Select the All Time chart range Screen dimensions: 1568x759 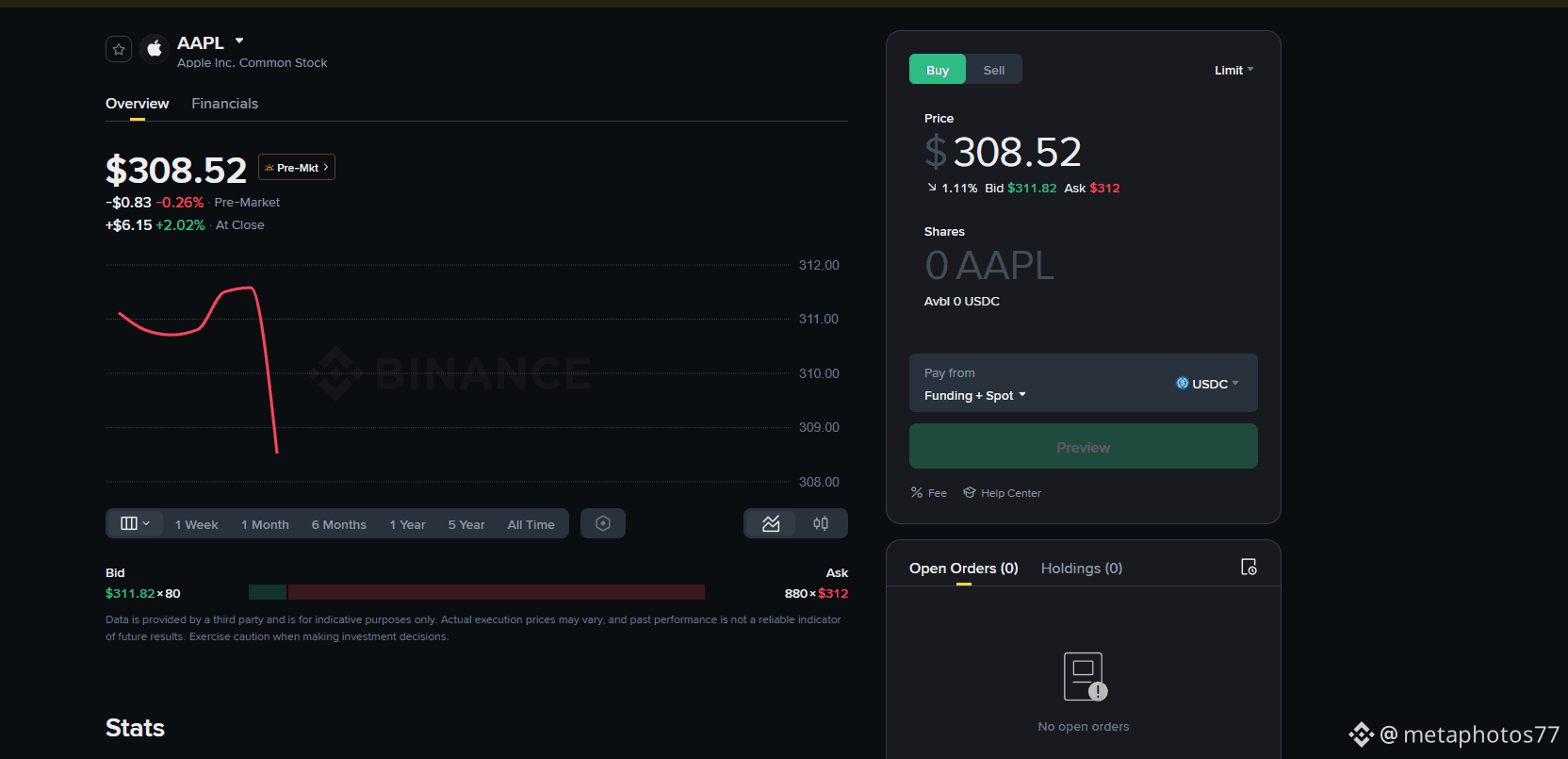pos(531,524)
